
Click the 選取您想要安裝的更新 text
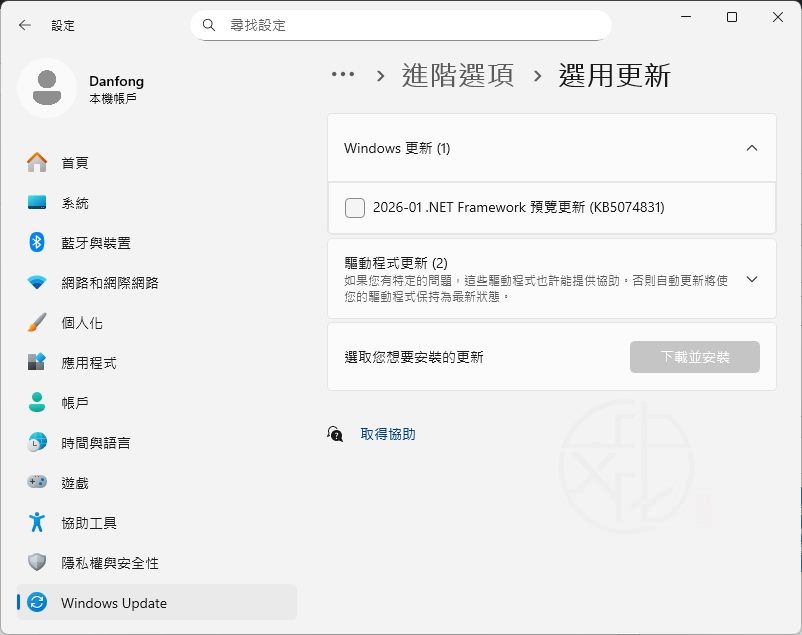(414, 357)
